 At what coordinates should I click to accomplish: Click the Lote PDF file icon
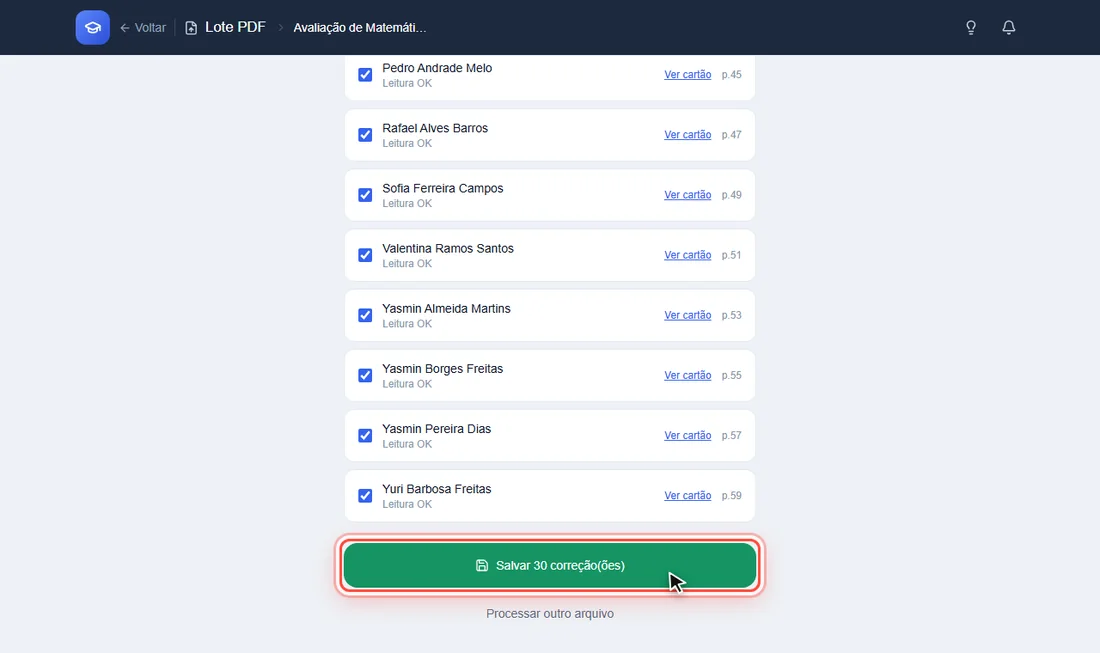pyautogui.click(x=191, y=28)
